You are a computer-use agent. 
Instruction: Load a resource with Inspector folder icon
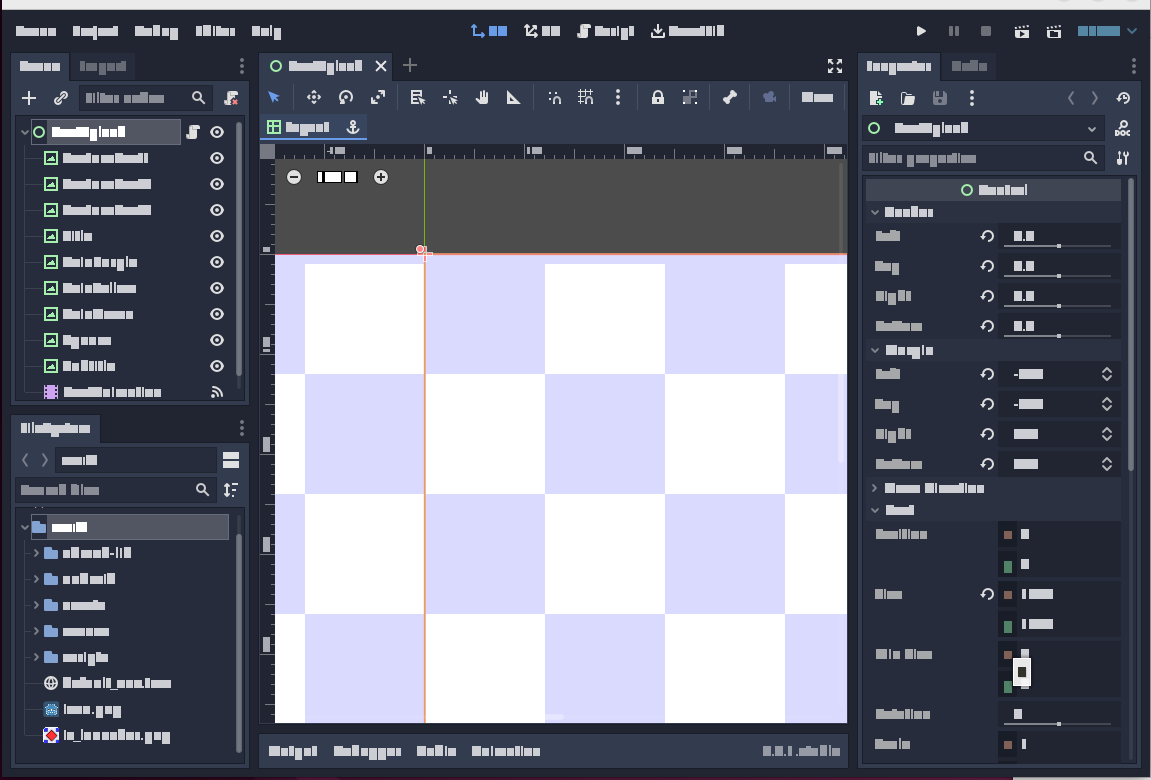tap(908, 98)
